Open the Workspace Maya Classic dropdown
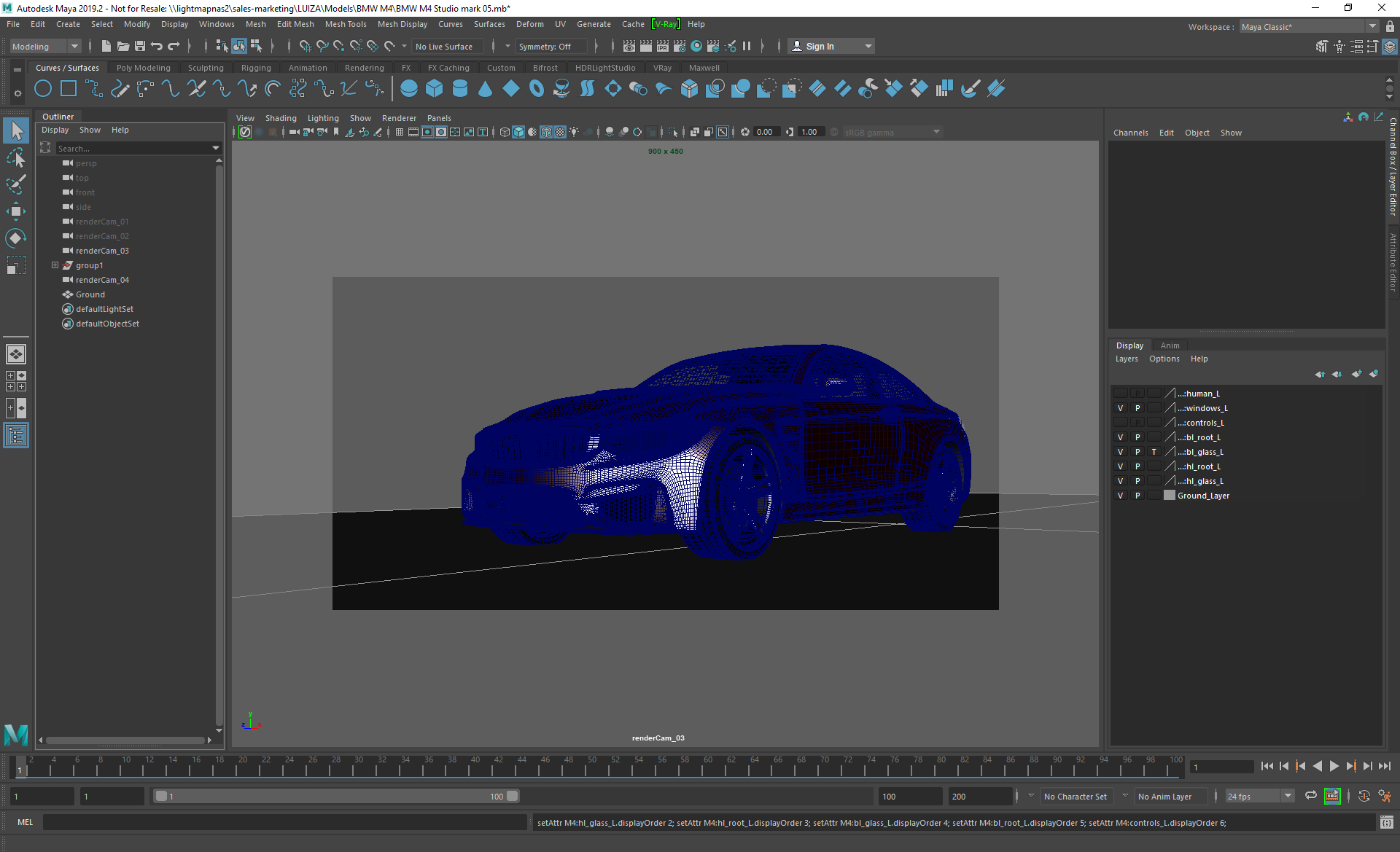The height and width of the screenshot is (852, 1400). (x=1308, y=26)
